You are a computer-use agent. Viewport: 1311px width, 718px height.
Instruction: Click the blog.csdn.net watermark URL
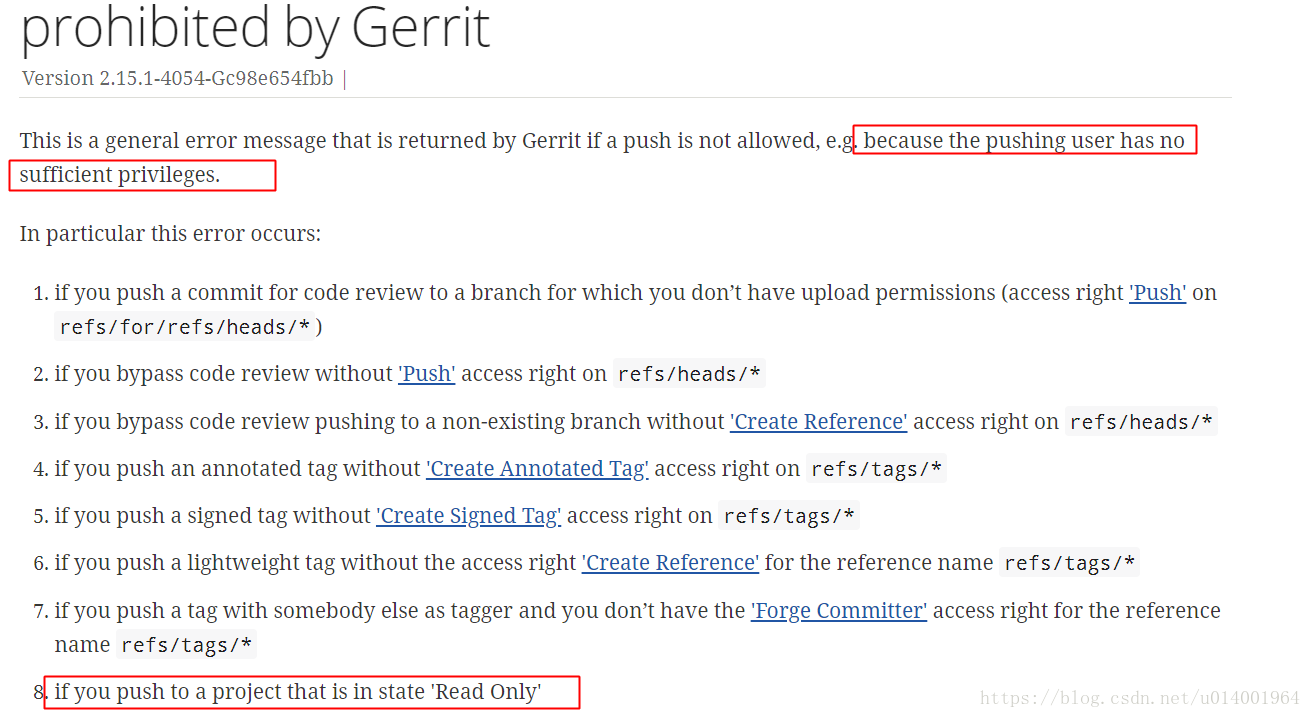click(x=1140, y=699)
